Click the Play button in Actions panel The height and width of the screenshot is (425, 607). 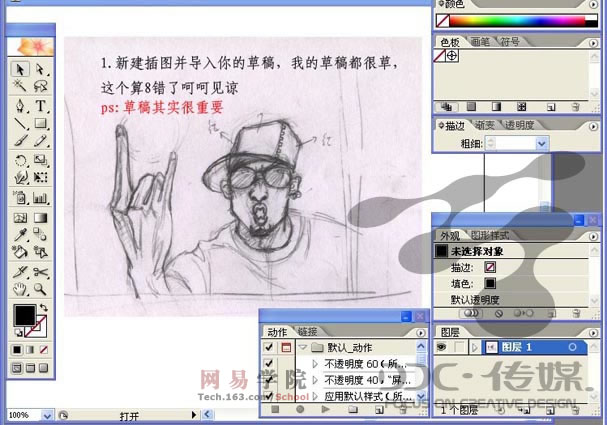(326, 409)
